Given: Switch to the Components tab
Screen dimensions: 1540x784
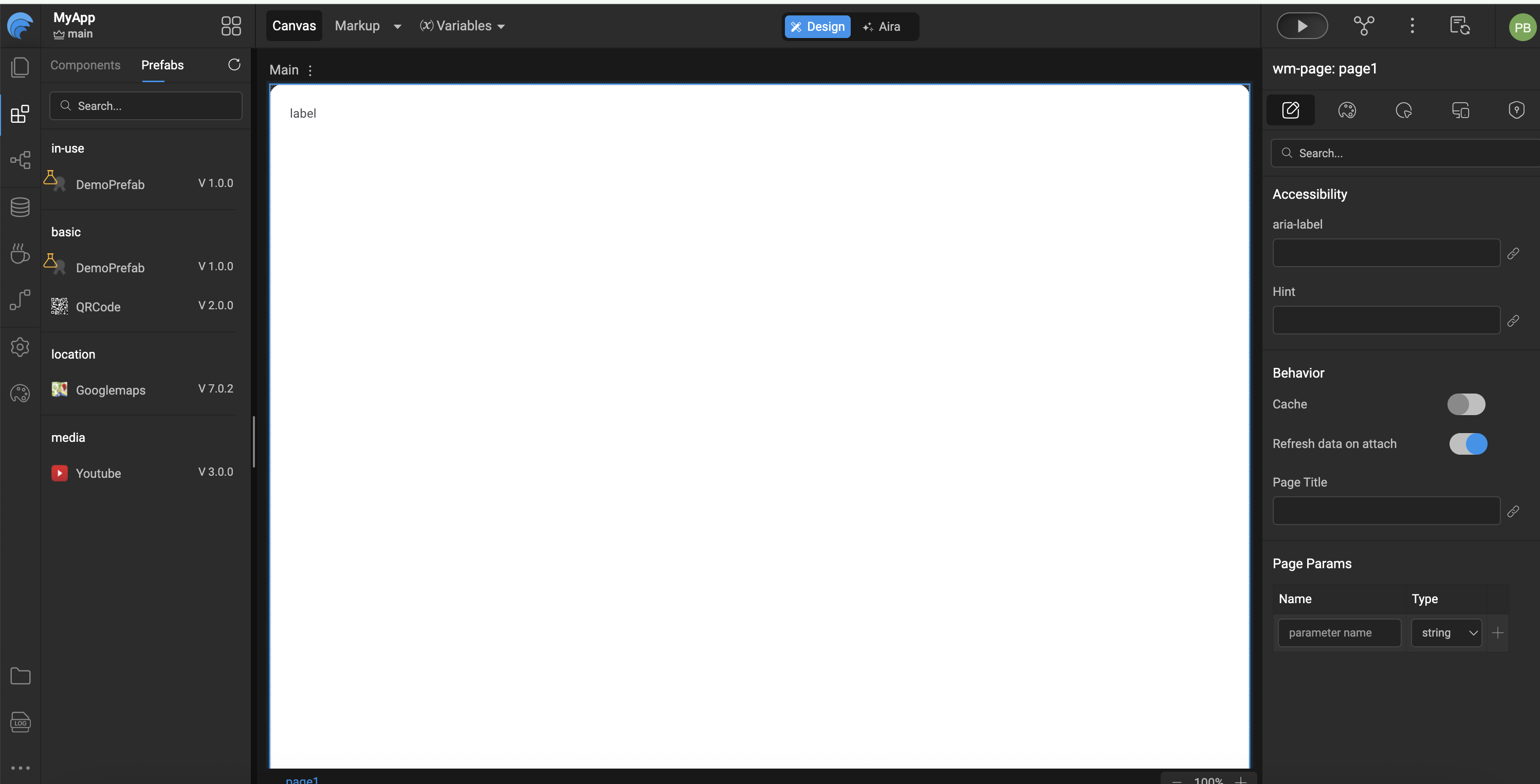Looking at the screenshot, I should tap(85, 65).
